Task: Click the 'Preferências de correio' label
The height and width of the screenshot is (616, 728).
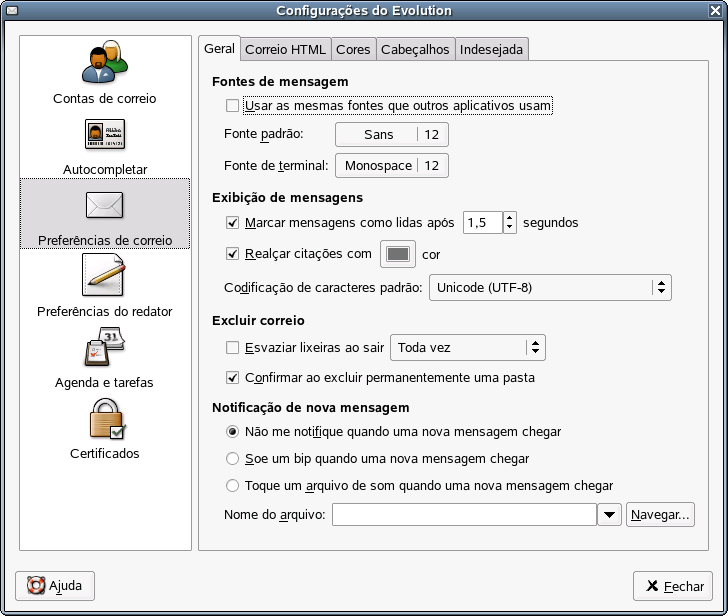Action: click(x=105, y=240)
